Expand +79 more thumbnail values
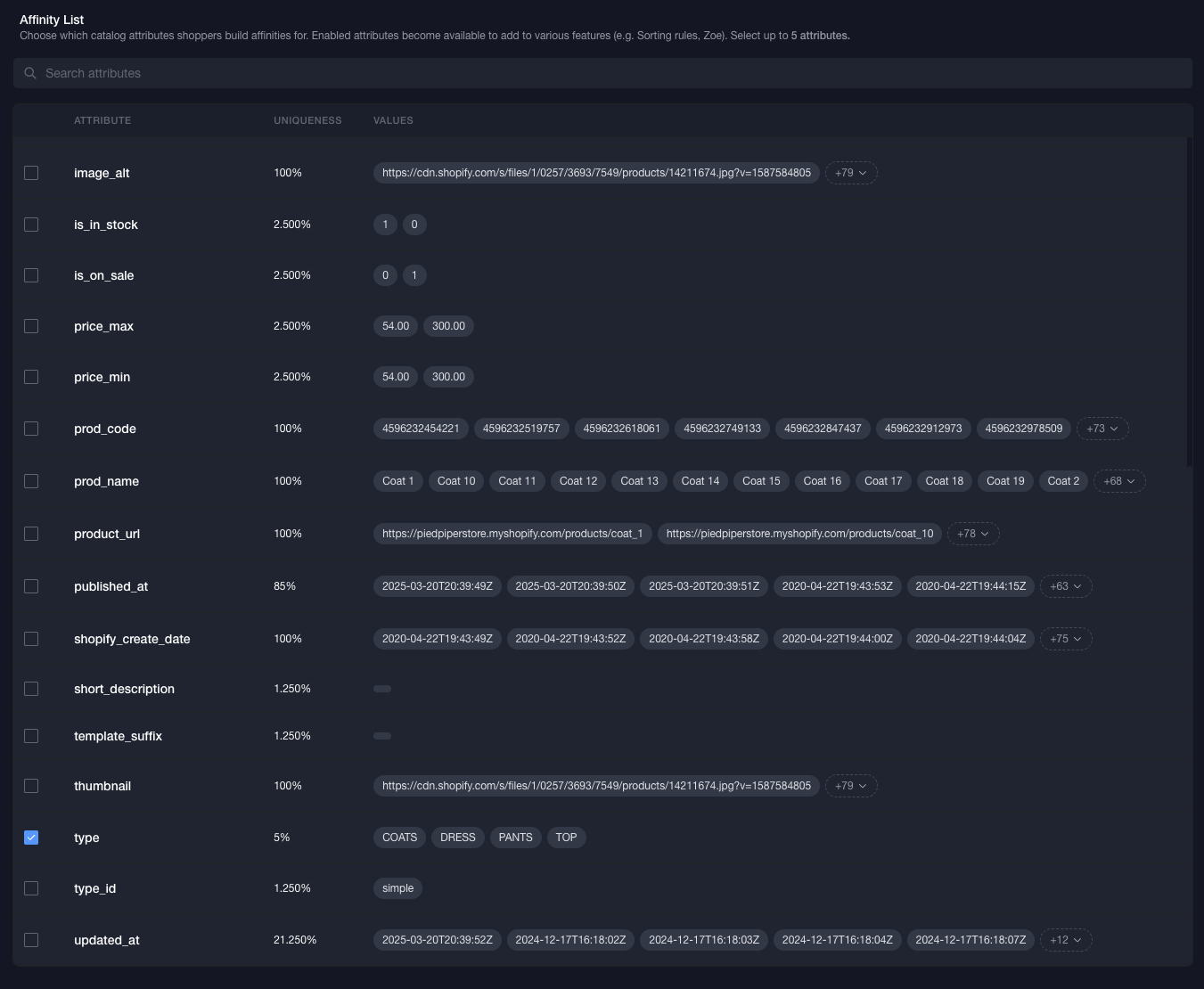The image size is (1204, 989). (x=851, y=786)
